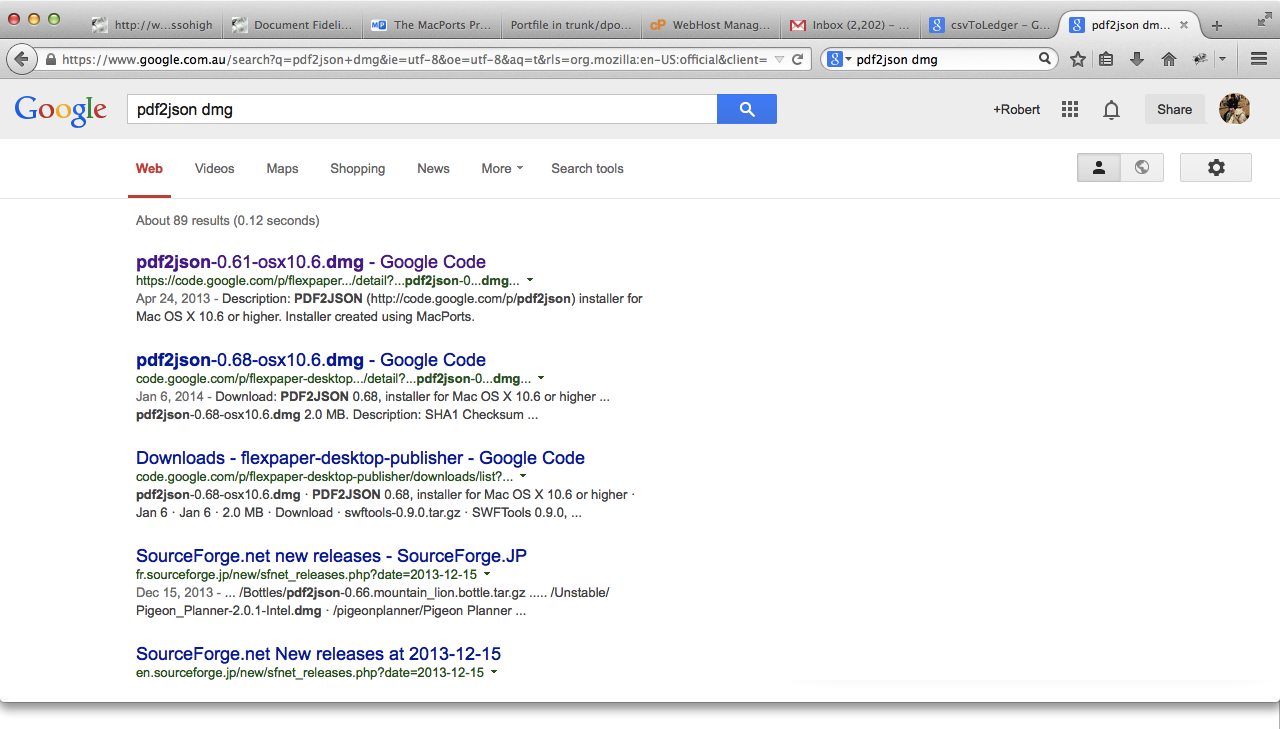This screenshot has height=729, width=1280.
Task: Open SourceForge.net New releases at 2013-12-15 result
Action: click(x=318, y=654)
